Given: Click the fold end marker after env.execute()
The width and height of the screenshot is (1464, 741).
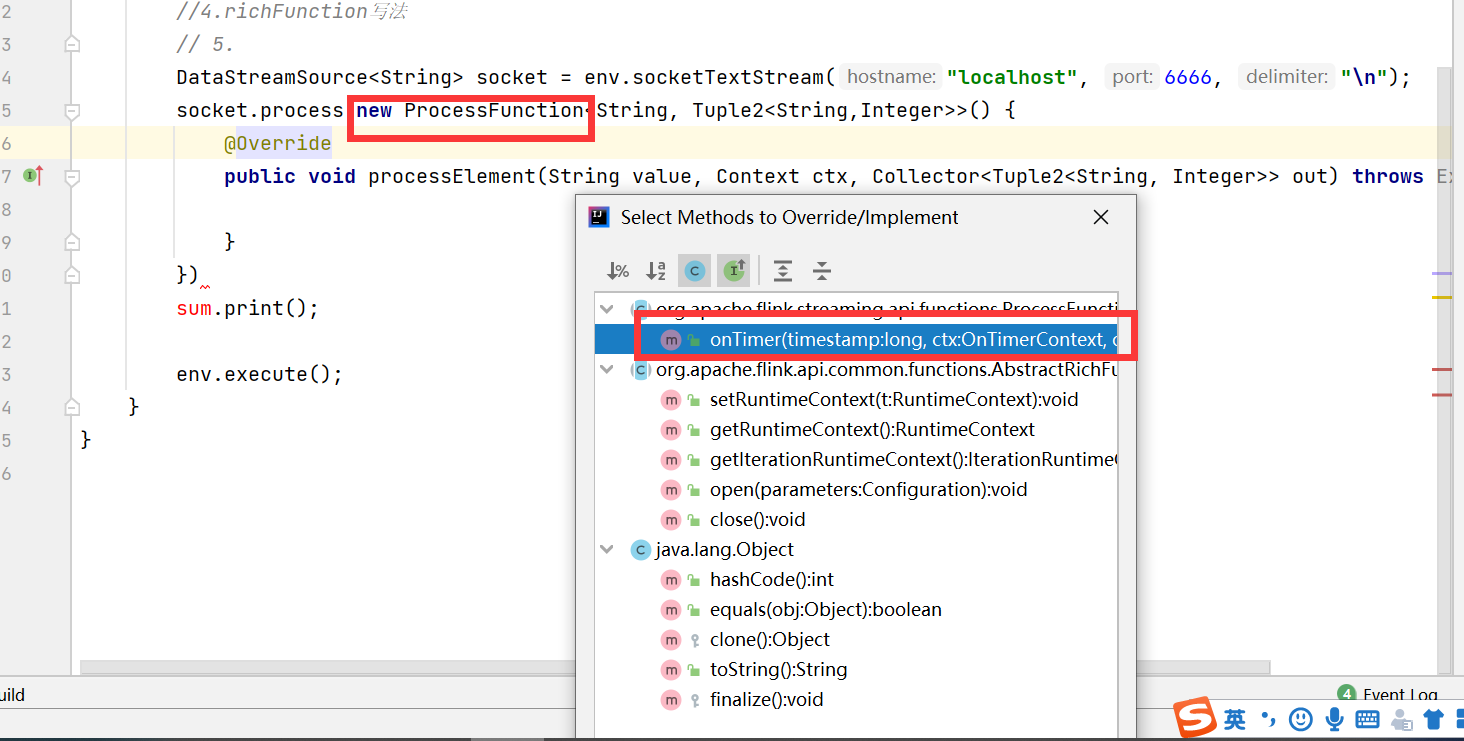Looking at the screenshot, I should 72,407.
